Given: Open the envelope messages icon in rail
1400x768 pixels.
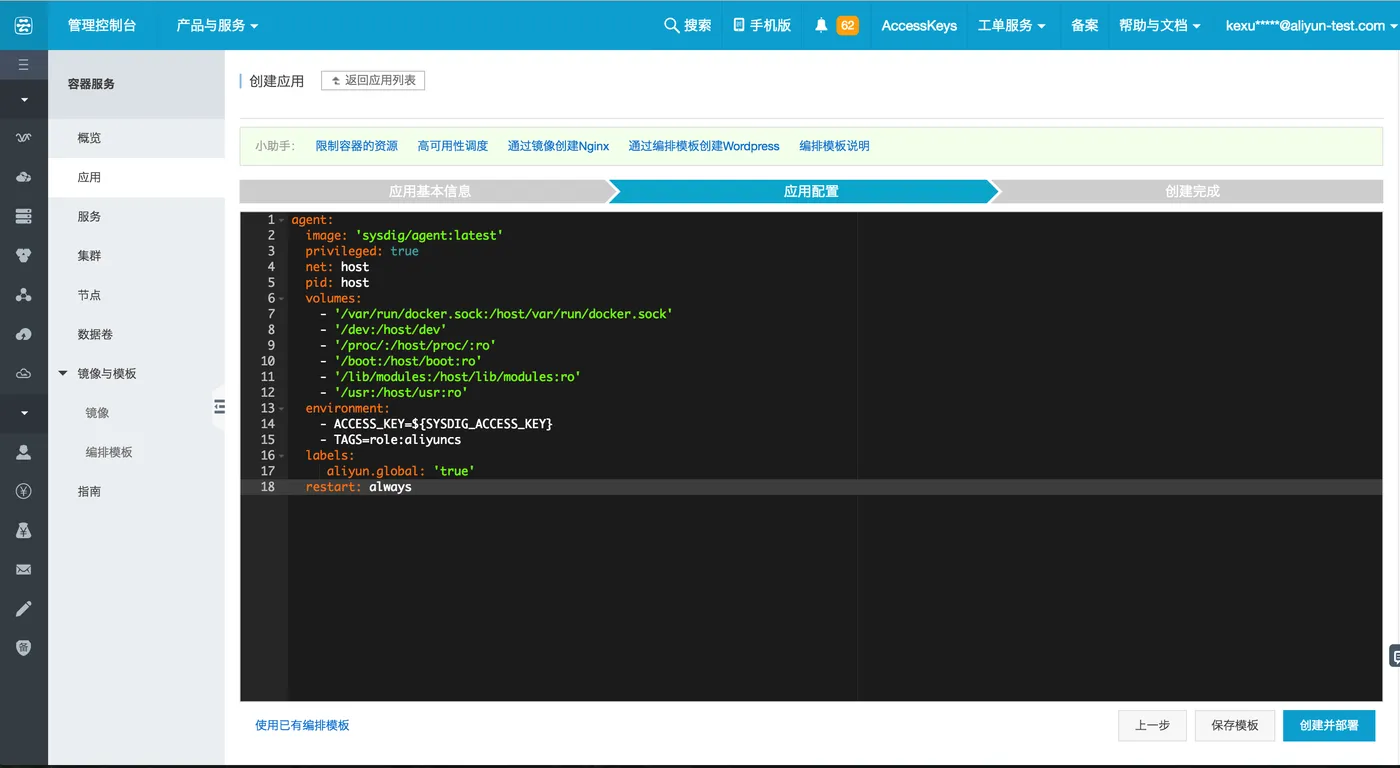Looking at the screenshot, I should 24,570.
